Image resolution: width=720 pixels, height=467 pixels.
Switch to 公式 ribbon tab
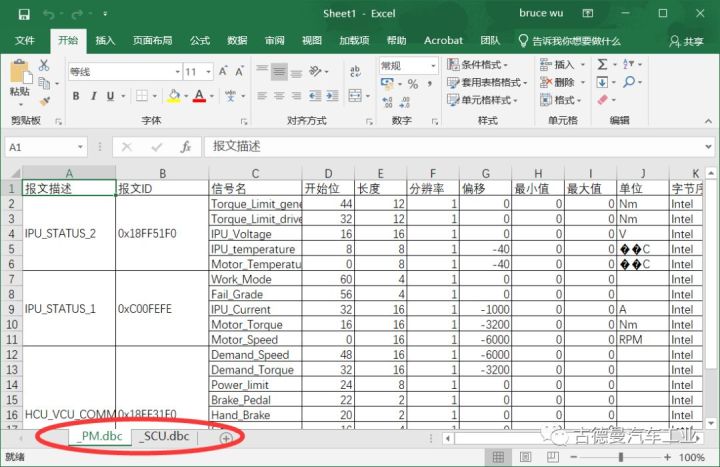click(x=200, y=41)
